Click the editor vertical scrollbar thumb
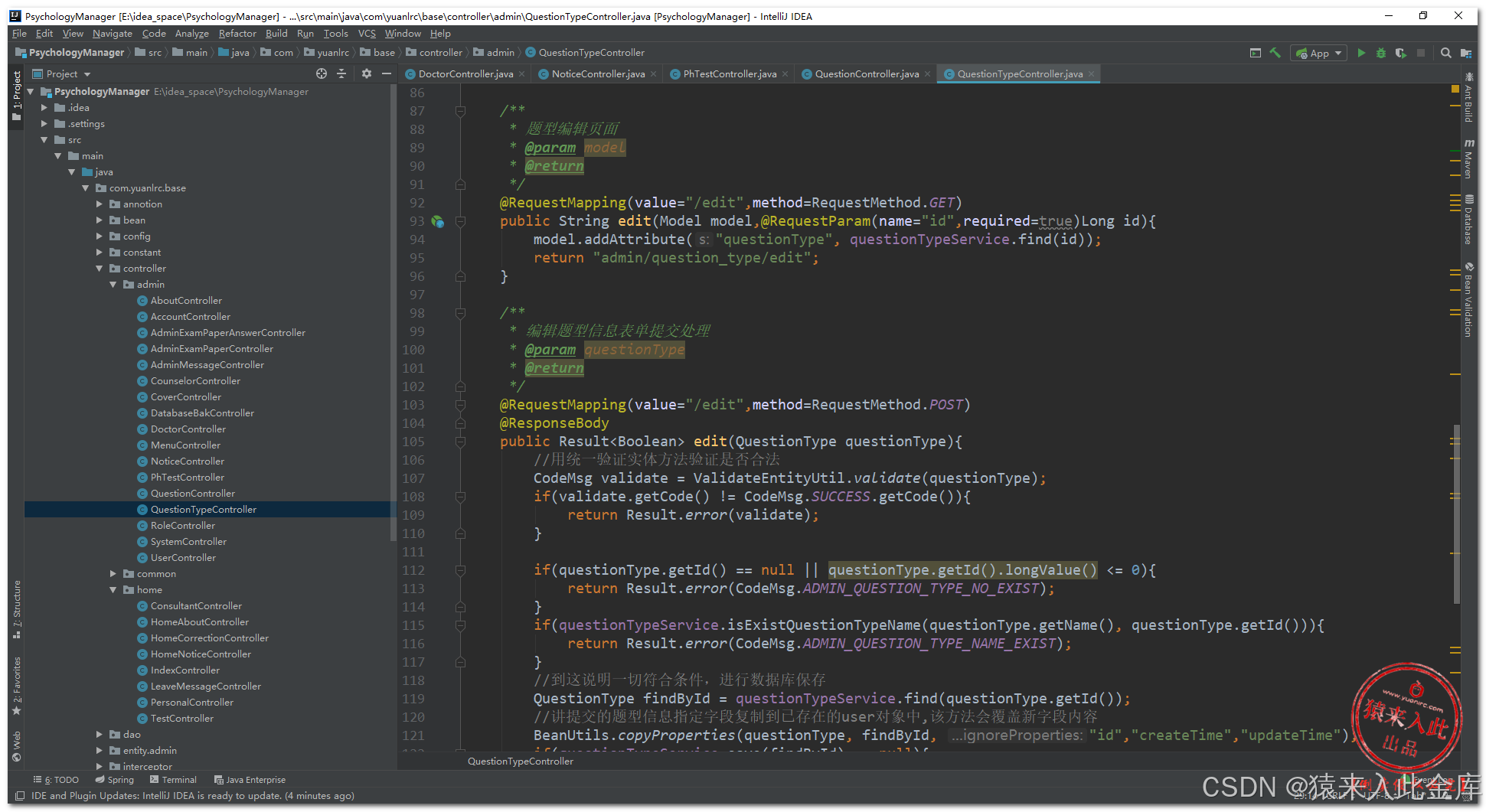 point(1456,515)
